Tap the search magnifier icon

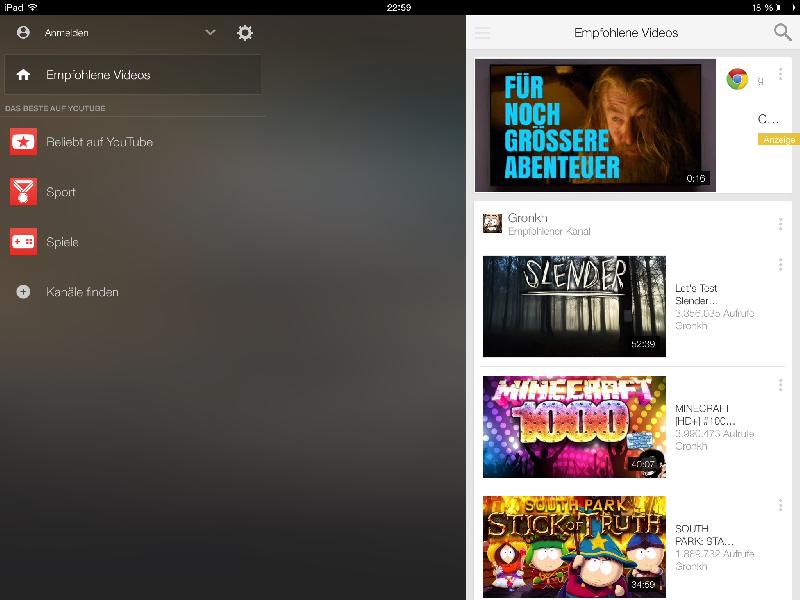pyautogui.click(x=782, y=32)
